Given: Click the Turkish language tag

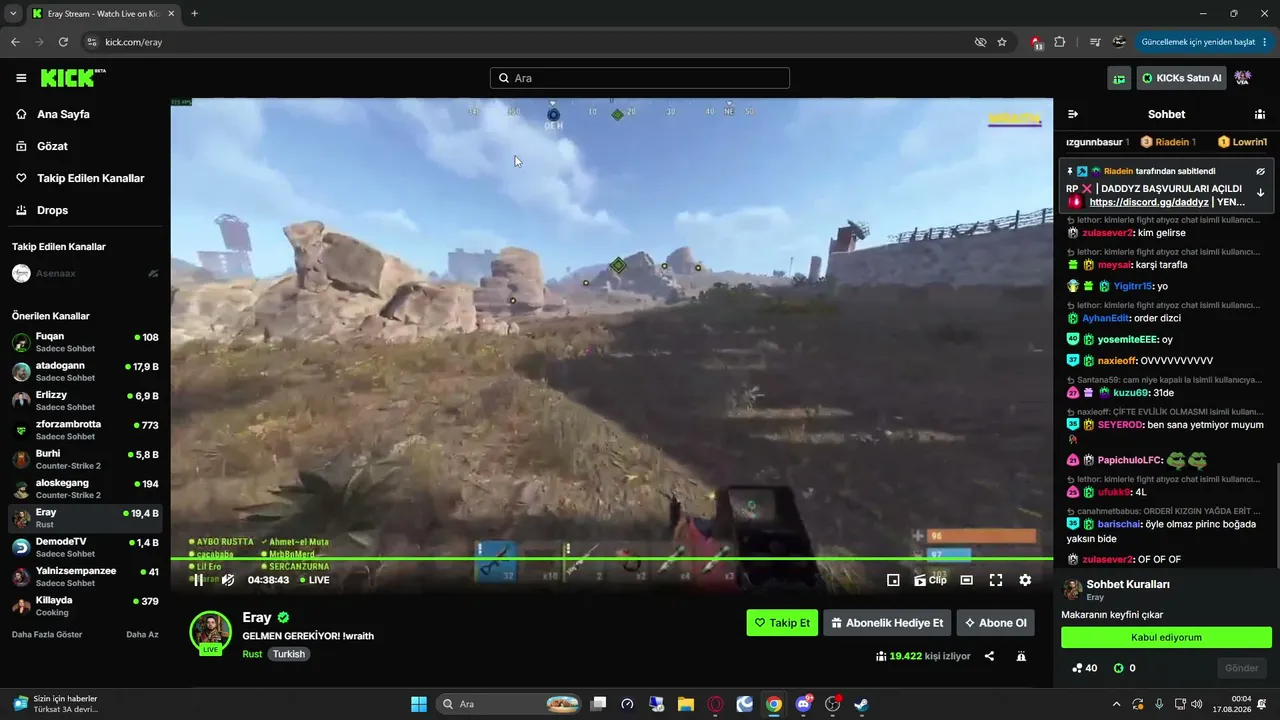Looking at the screenshot, I should 289,654.
